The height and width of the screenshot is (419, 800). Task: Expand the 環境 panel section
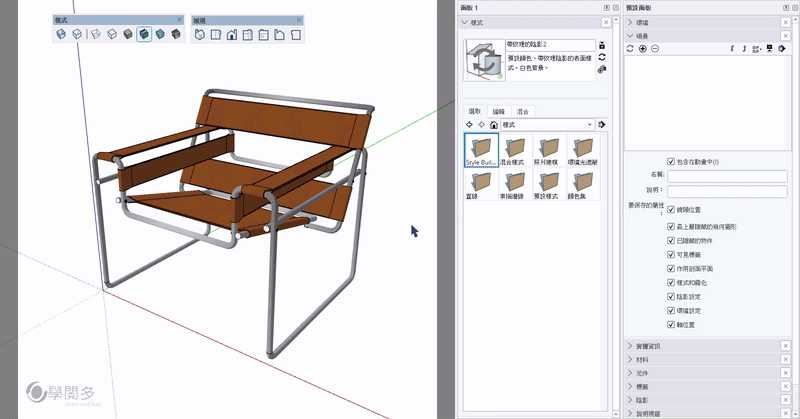[x=630, y=22]
